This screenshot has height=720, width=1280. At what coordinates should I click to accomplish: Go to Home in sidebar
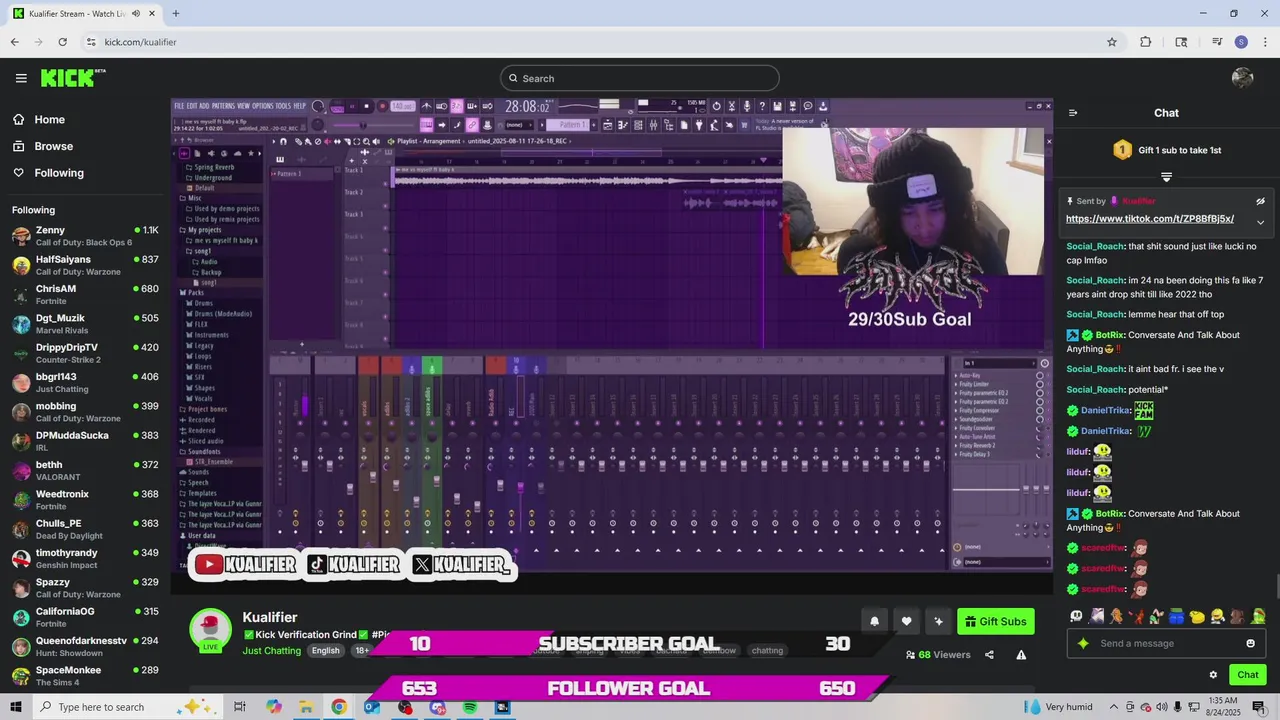click(38, 119)
